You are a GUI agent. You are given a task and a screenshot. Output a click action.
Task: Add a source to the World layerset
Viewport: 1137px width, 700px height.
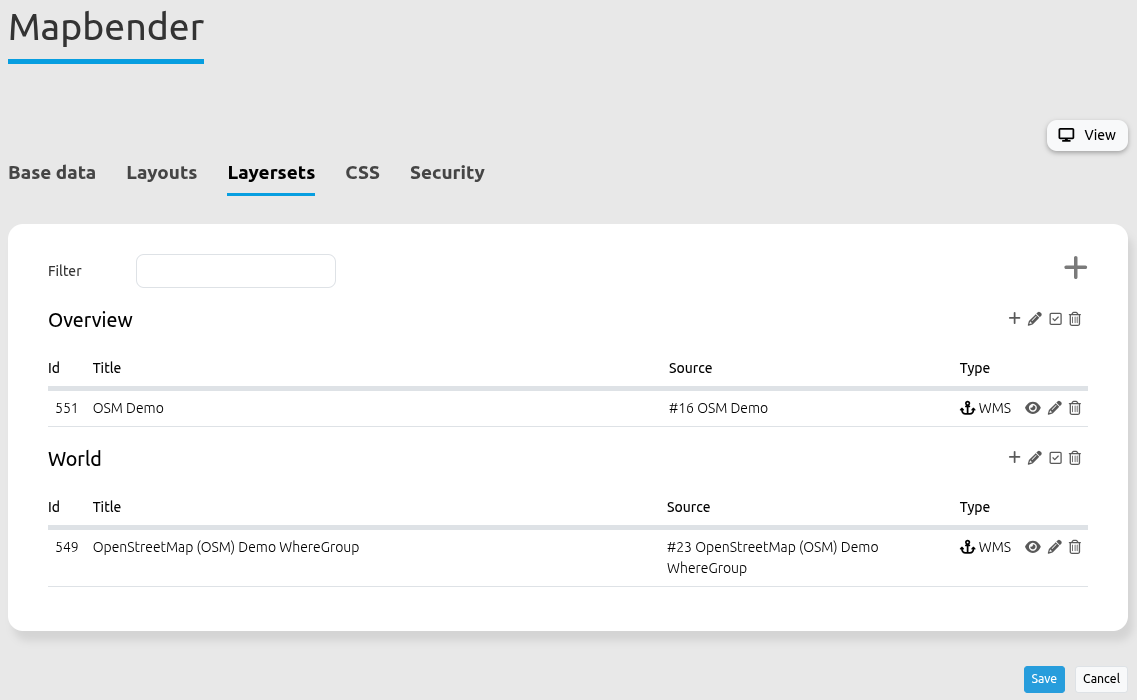[1014, 458]
